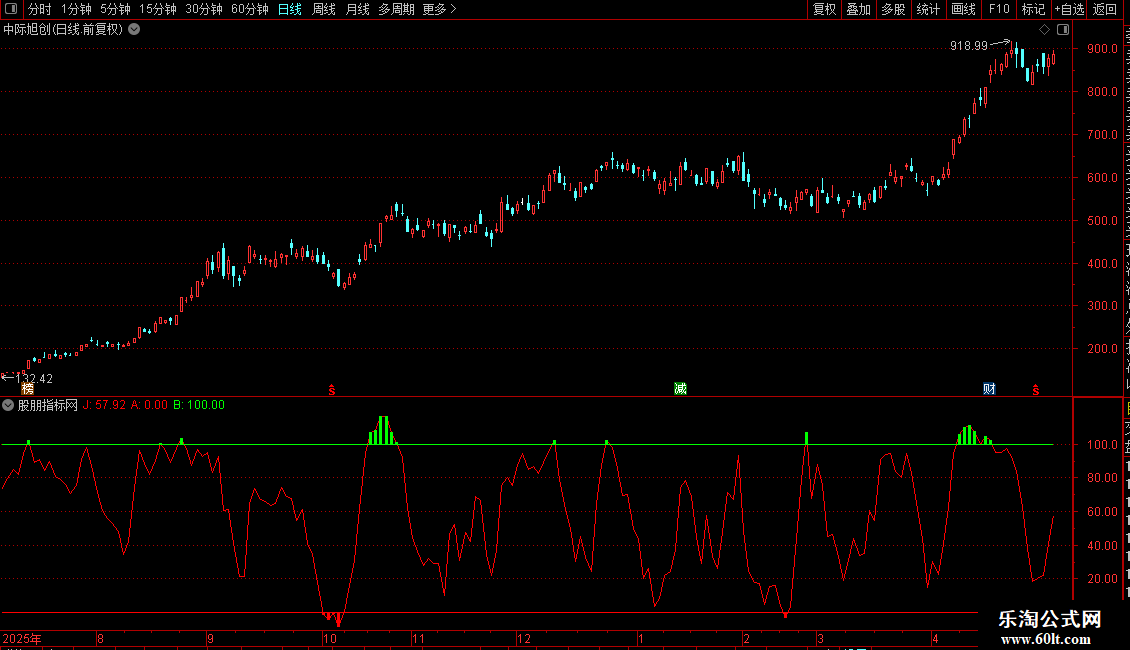
Task: Click the 叠加 overlay button
Action: click(858, 9)
